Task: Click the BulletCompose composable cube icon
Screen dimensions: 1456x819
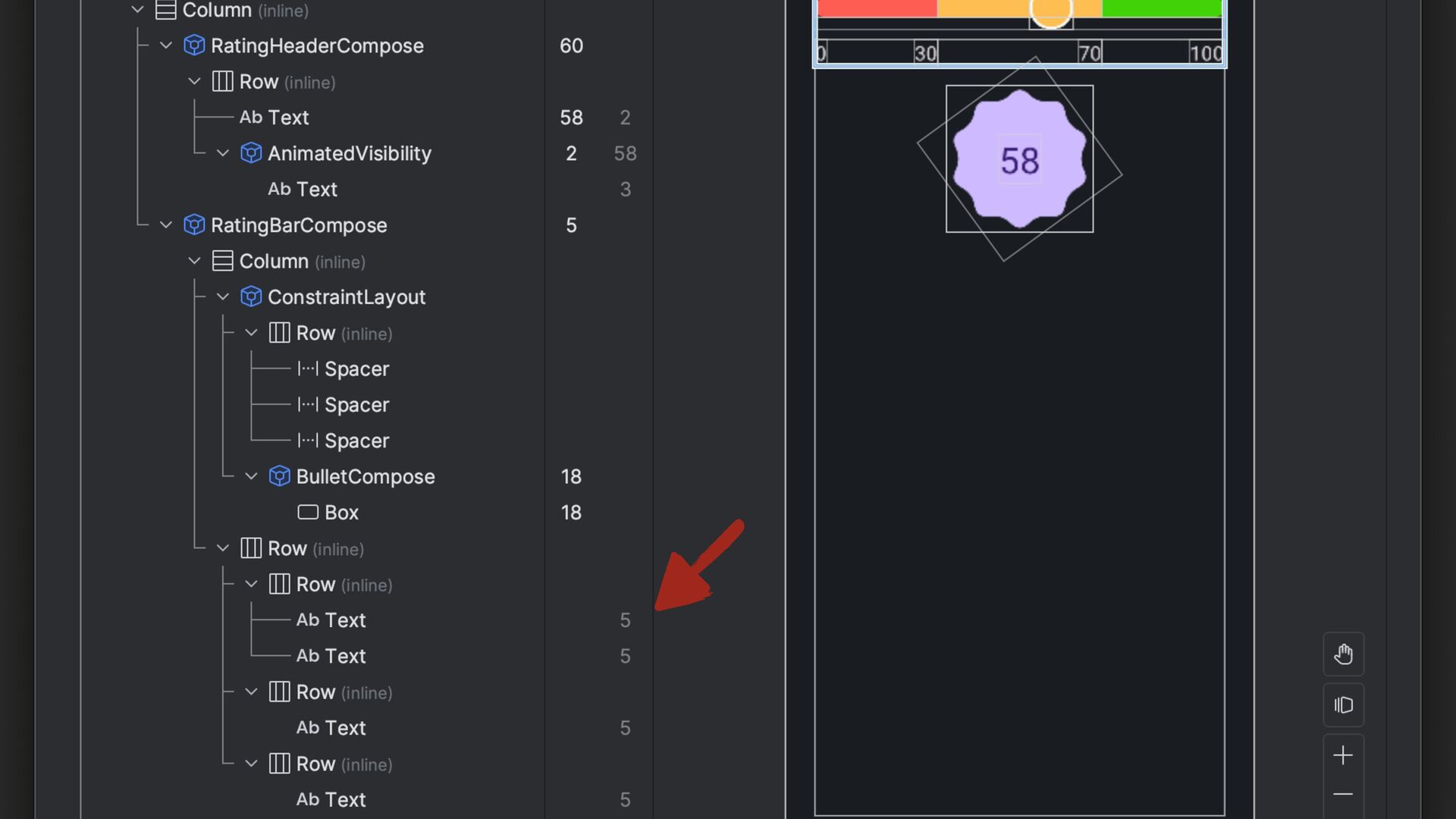Action: (279, 476)
